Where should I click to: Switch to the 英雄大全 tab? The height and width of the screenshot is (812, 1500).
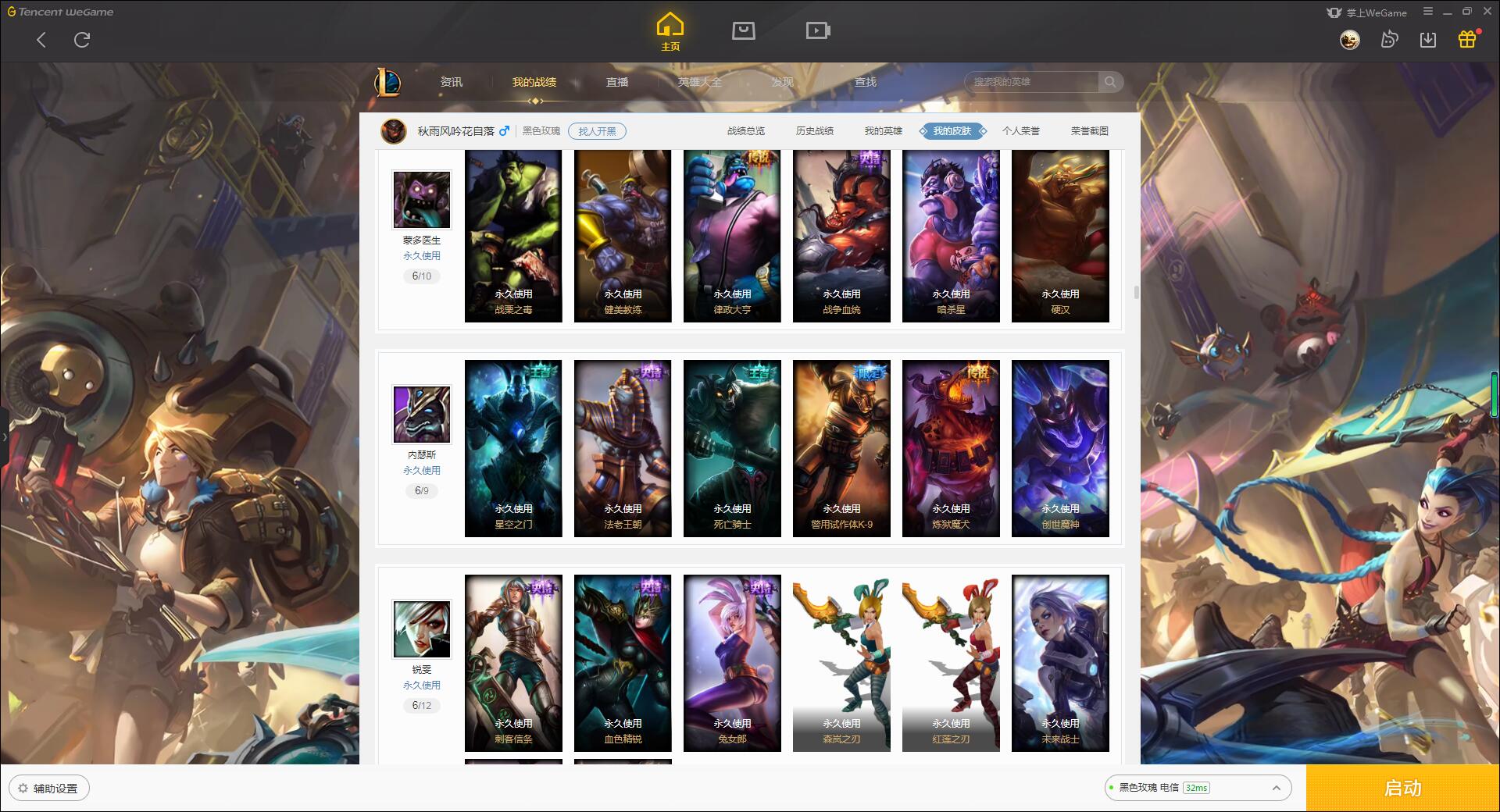700,82
